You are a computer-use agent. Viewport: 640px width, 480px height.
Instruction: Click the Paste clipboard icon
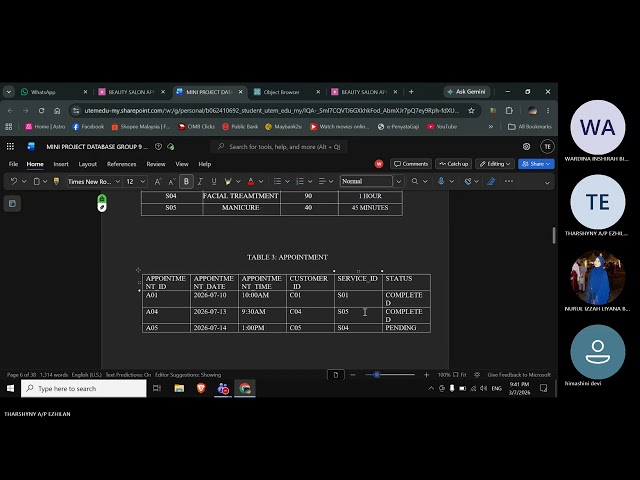coord(36,181)
